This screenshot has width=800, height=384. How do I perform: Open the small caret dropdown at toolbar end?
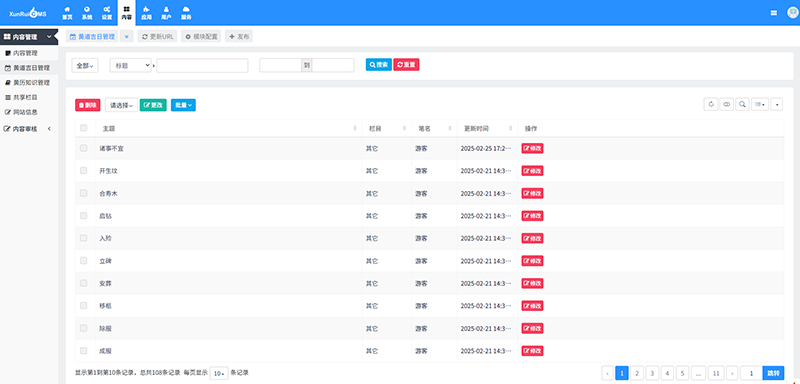tap(777, 105)
